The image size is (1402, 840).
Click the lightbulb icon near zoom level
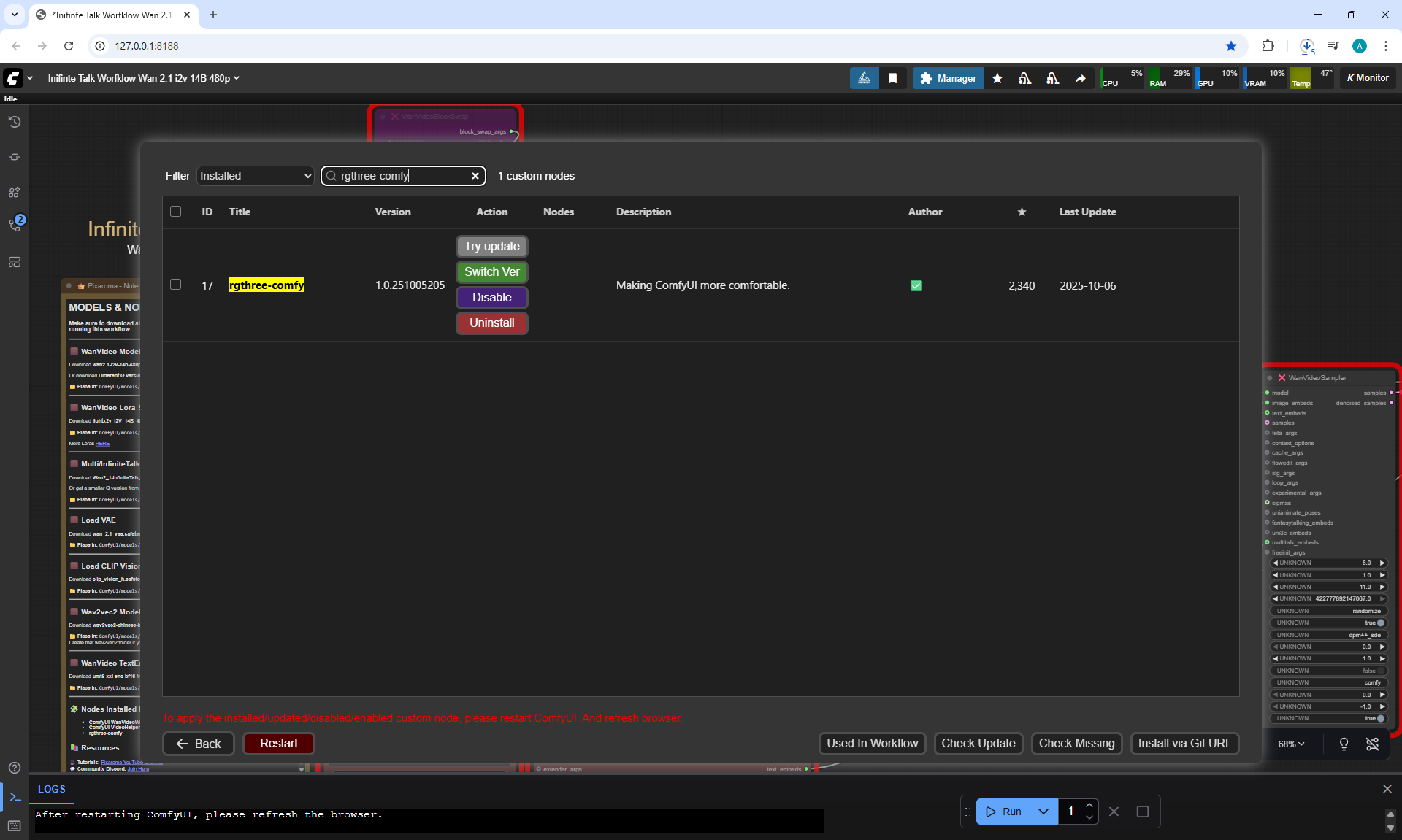point(1344,744)
